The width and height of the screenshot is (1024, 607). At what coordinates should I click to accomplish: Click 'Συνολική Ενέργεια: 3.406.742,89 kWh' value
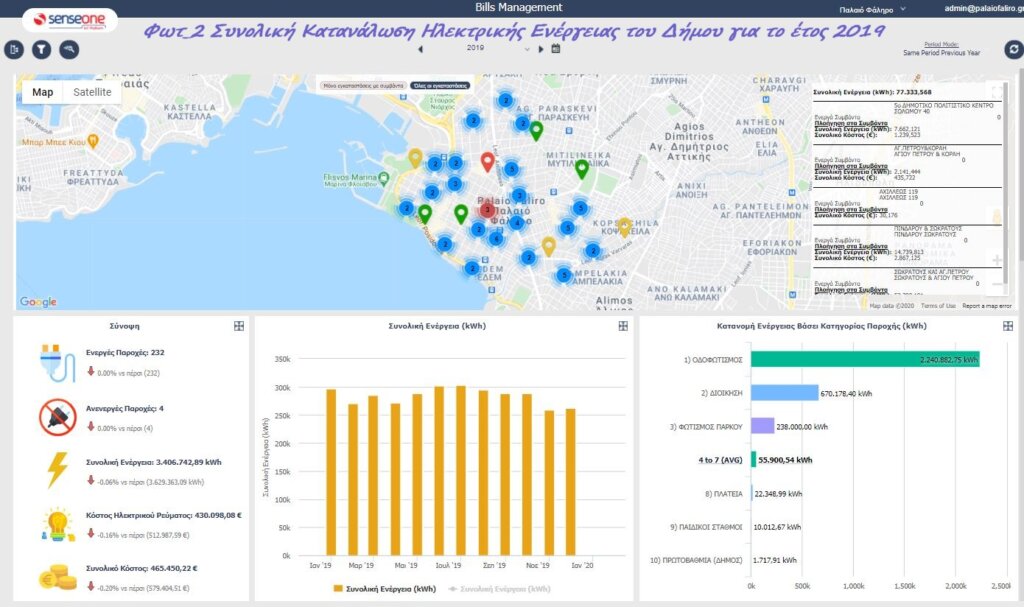click(x=153, y=462)
